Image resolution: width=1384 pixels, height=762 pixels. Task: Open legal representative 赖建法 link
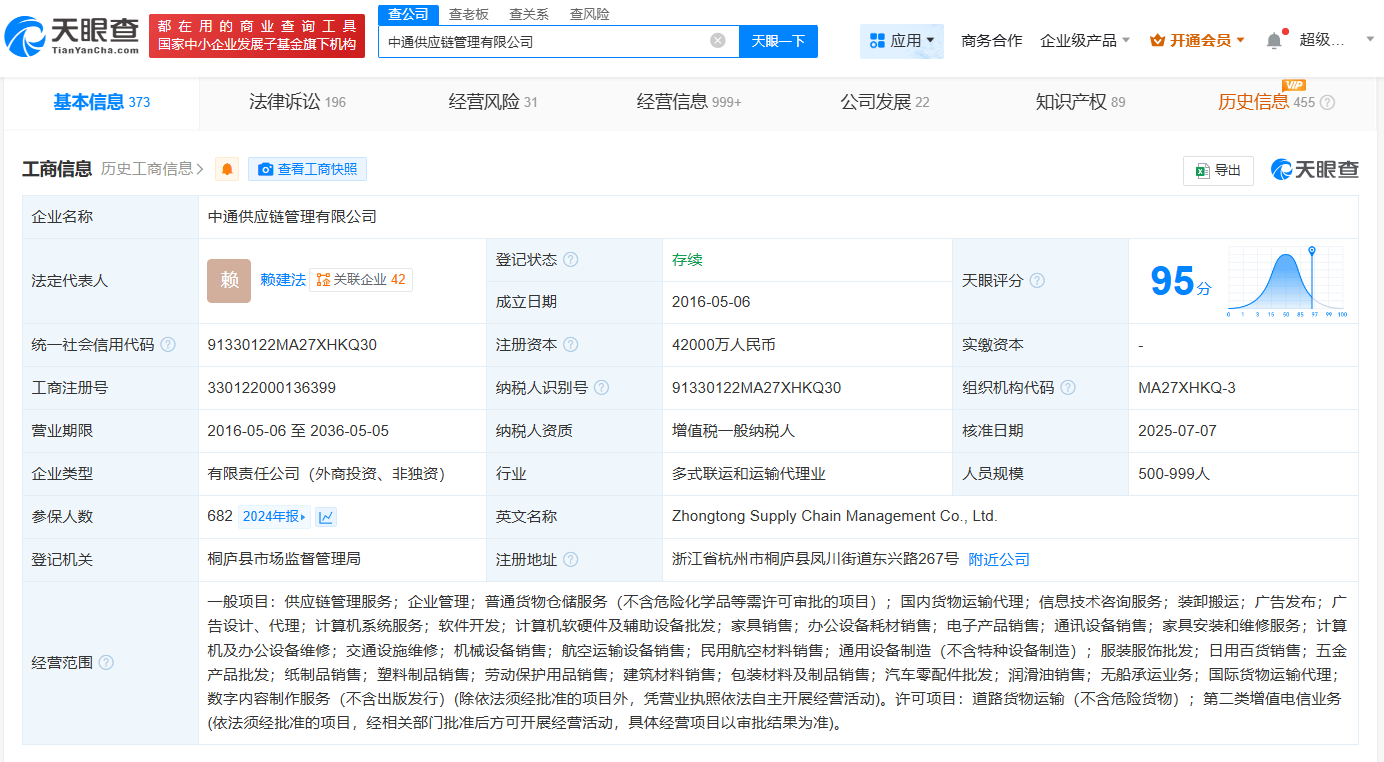click(283, 280)
